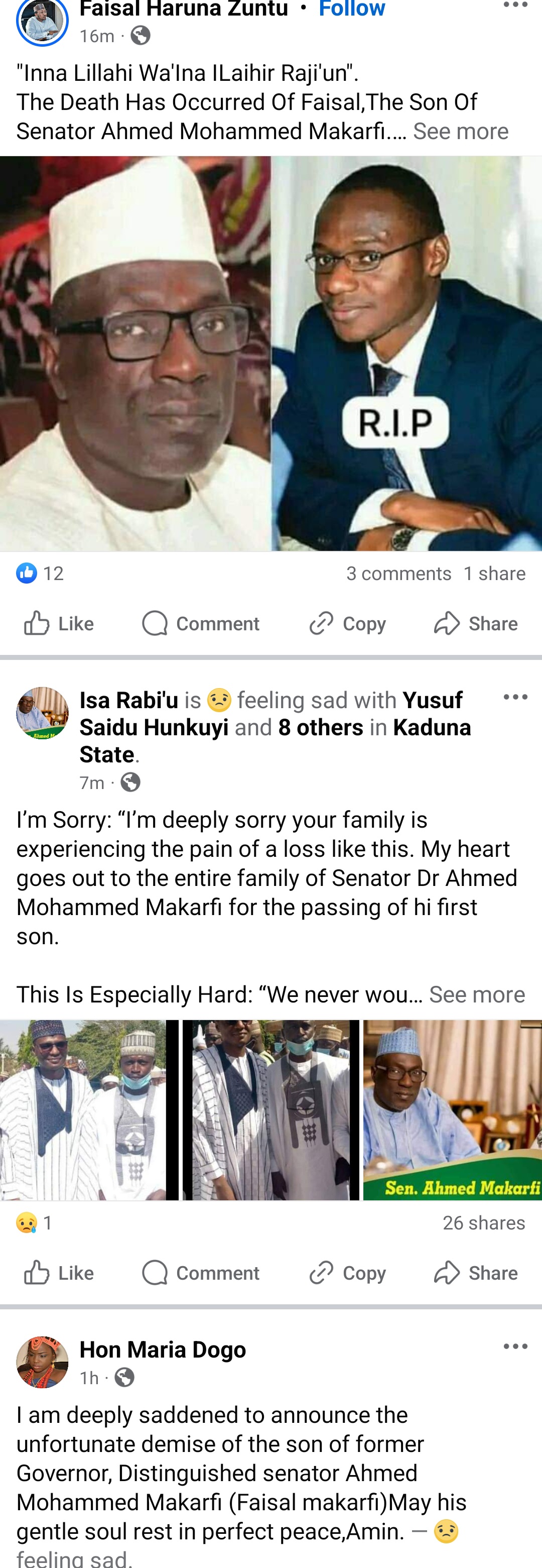Open Hon Maria Dogo's profile picture
Image resolution: width=542 pixels, height=1568 pixels.
(42, 1362)
